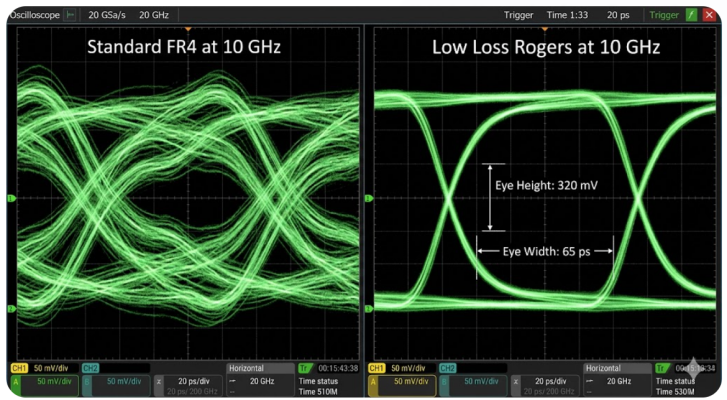Toggle channel B box in the FR4 panel

click(116, 386)
